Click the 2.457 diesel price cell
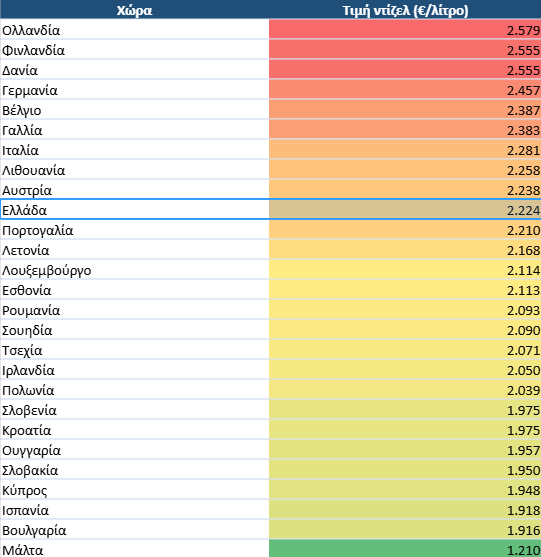Viewport: 541px width, 557px height. coord(405,90)
